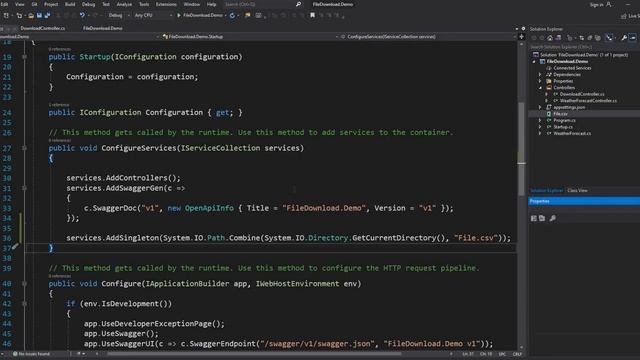Collapse ConfigureServices method at line 27
This screenshot has width=640, height=360.
(24, 148)
